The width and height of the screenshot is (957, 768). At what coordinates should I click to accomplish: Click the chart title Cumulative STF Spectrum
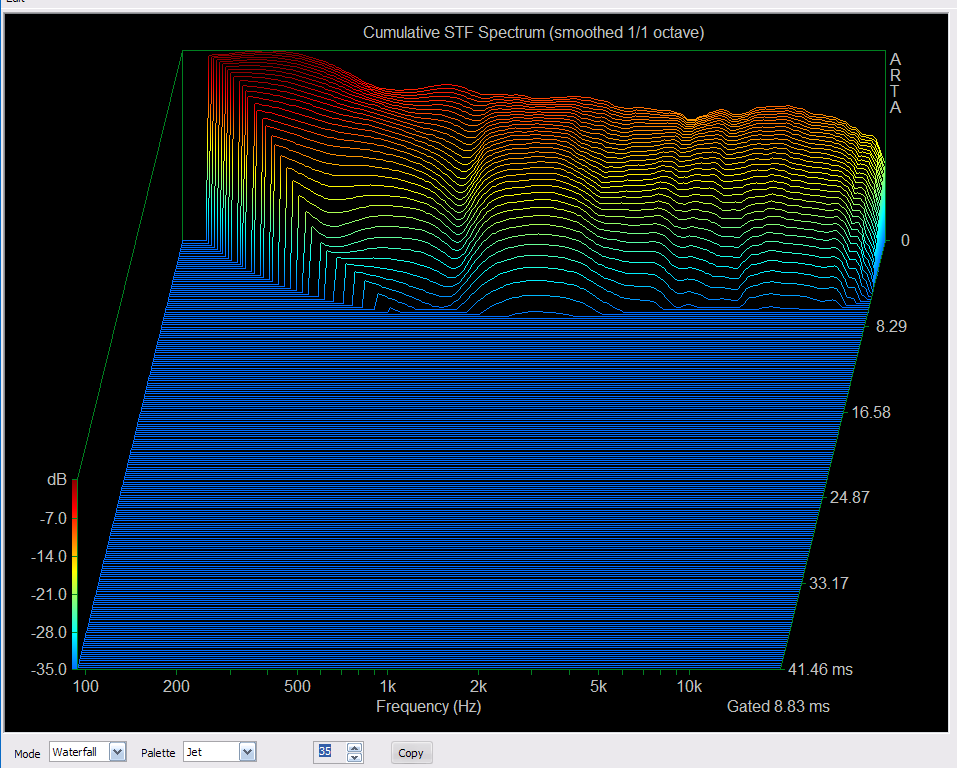tap(533, 32)
